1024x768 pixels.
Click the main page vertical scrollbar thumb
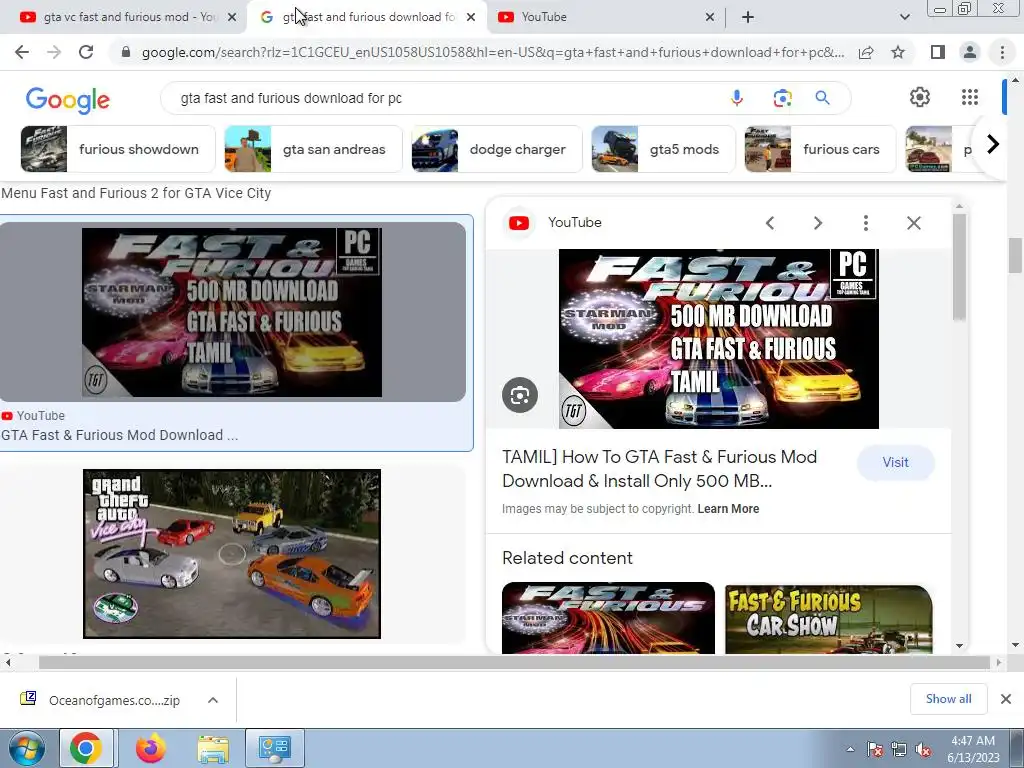pyautogui.click(x=1014, y=256)
